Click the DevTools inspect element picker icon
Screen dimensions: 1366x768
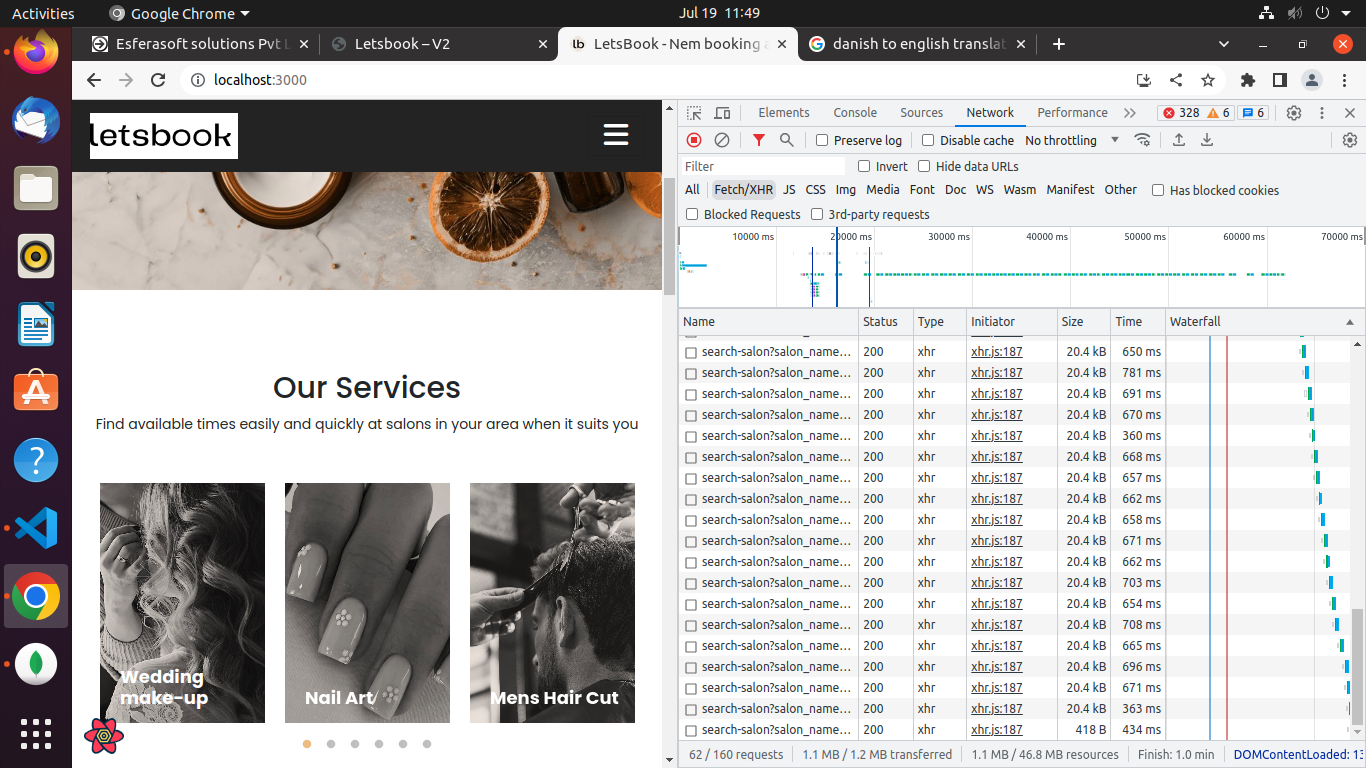(694, 113)
